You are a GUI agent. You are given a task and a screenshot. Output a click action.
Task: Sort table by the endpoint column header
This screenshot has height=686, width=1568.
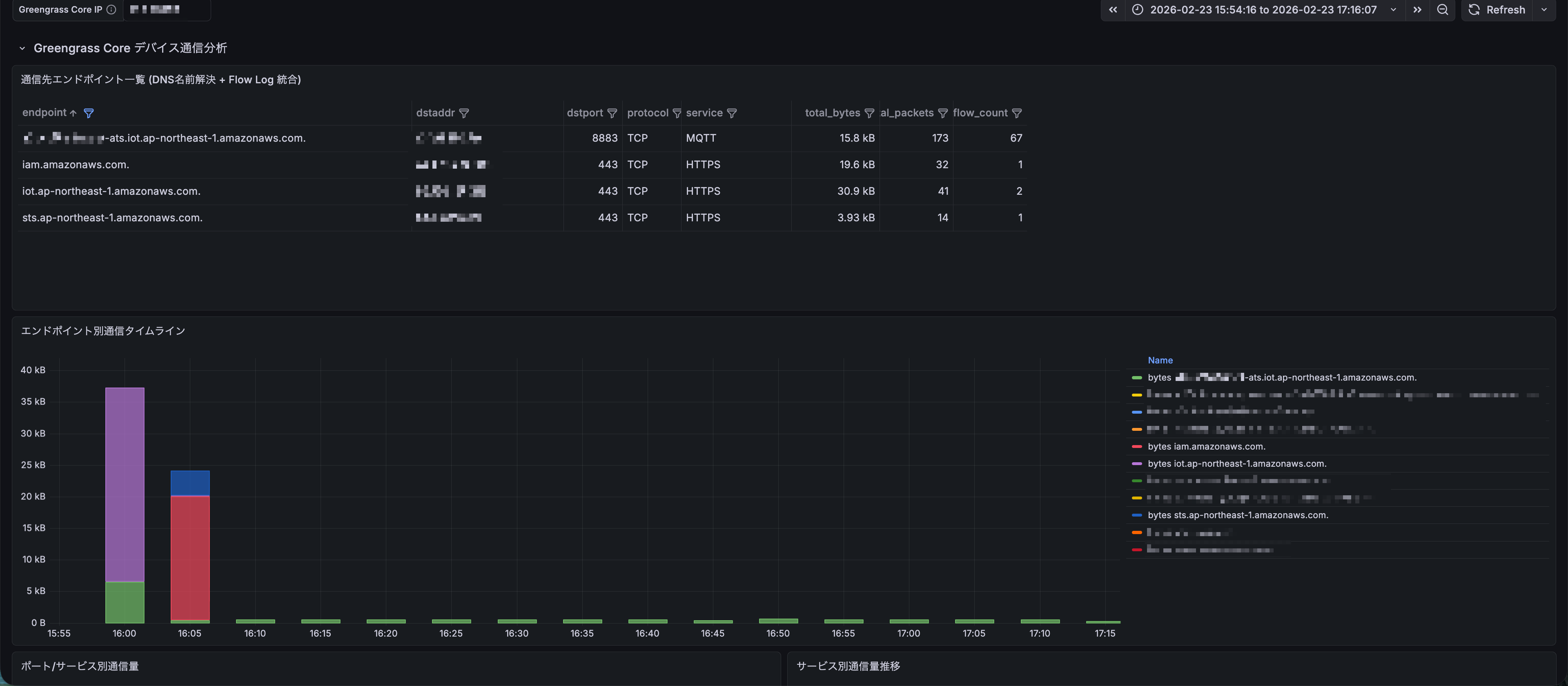pos(45,113)
